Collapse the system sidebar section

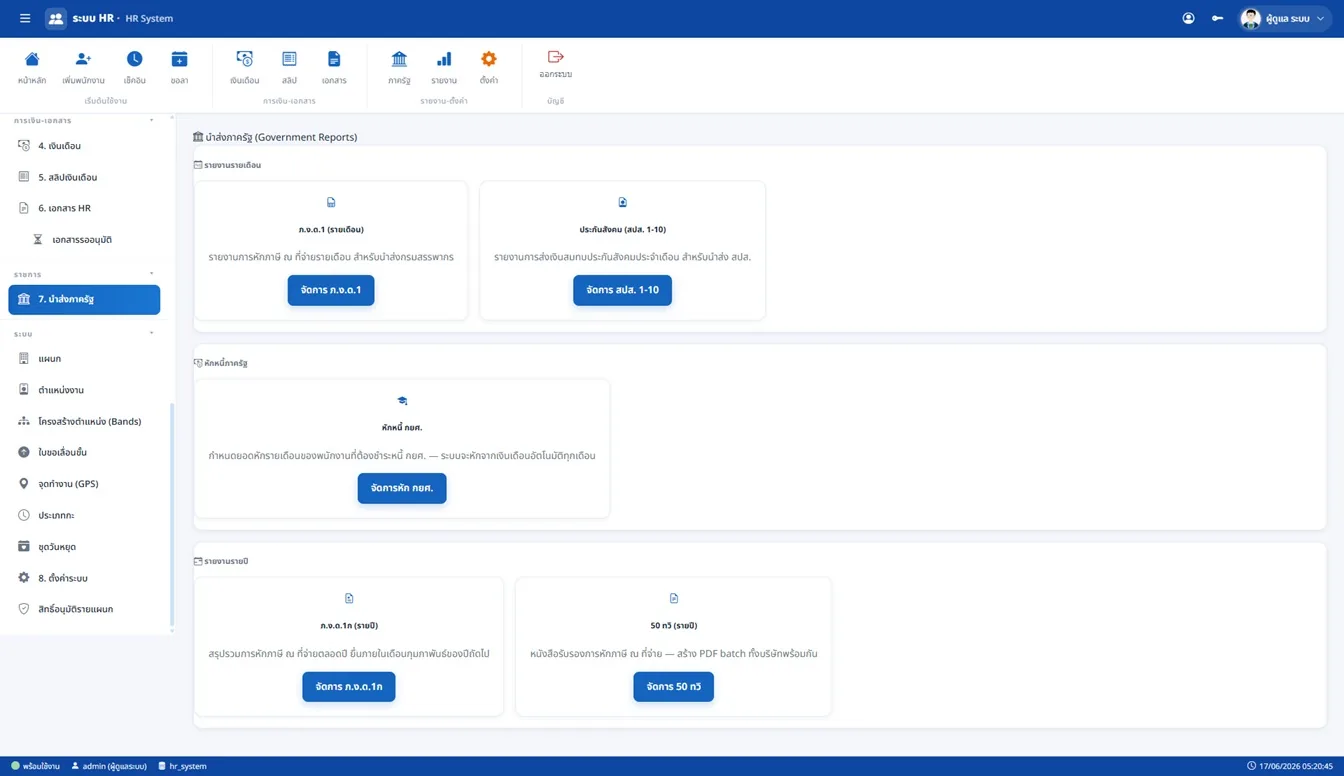152,333
